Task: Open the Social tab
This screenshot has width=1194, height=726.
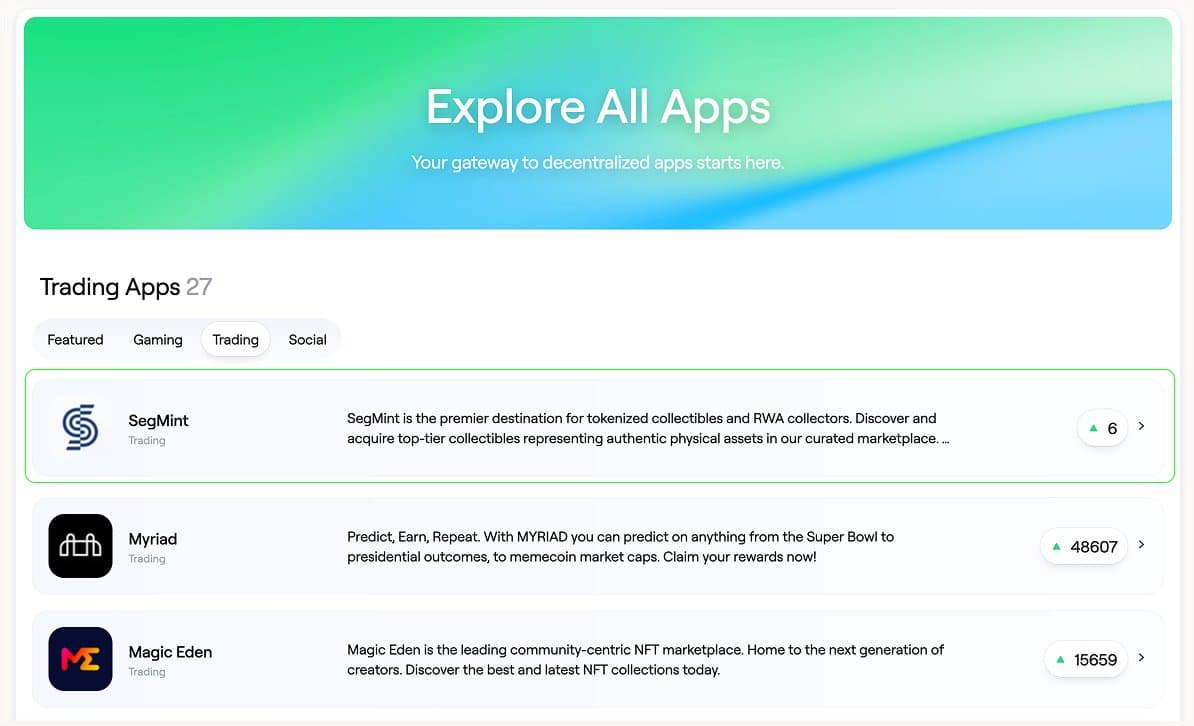Action: [307, 340]
